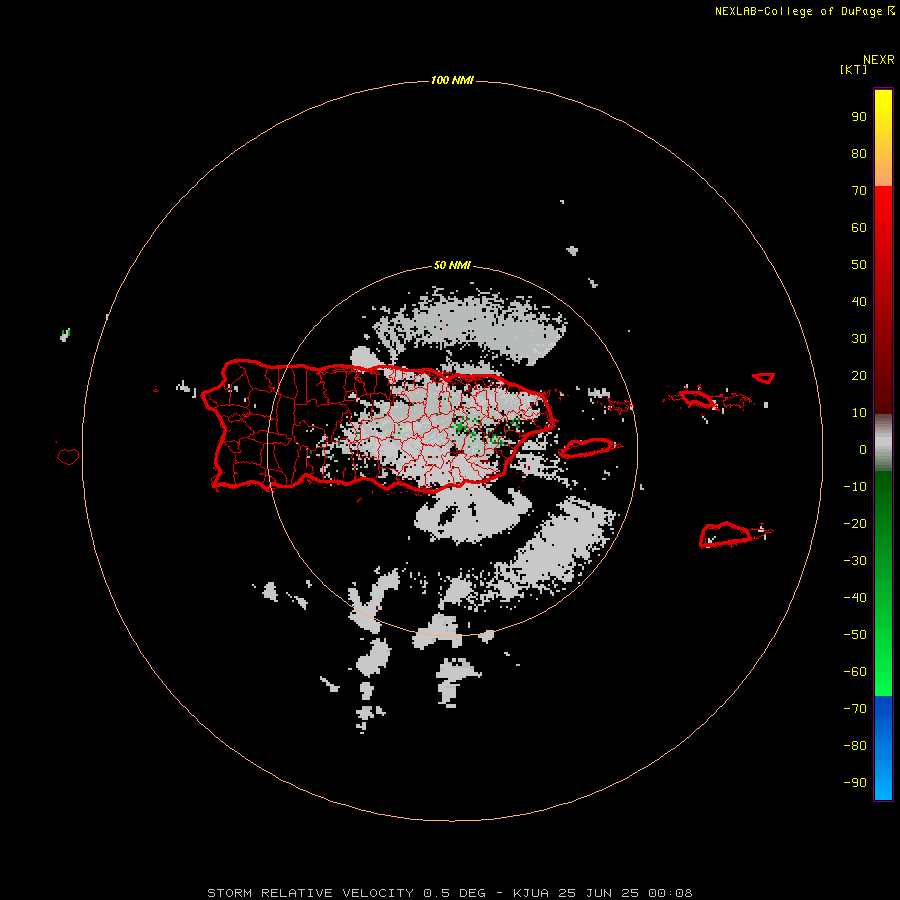This screenshot has width=900, height=900.
Task: Click the -30 value on the velocity scale
Action: (855, 561)
